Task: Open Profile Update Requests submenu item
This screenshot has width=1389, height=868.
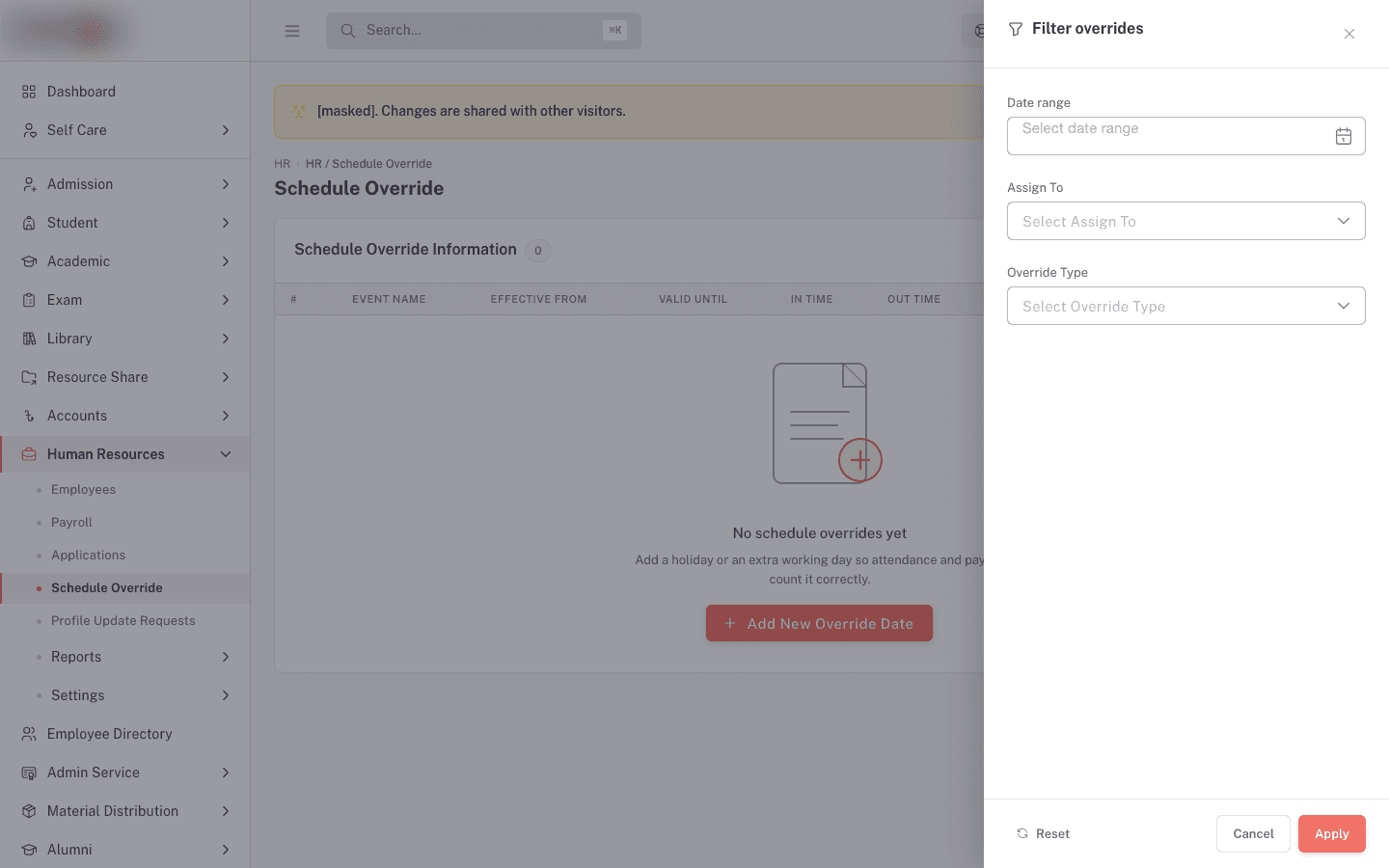Action: 125,621
